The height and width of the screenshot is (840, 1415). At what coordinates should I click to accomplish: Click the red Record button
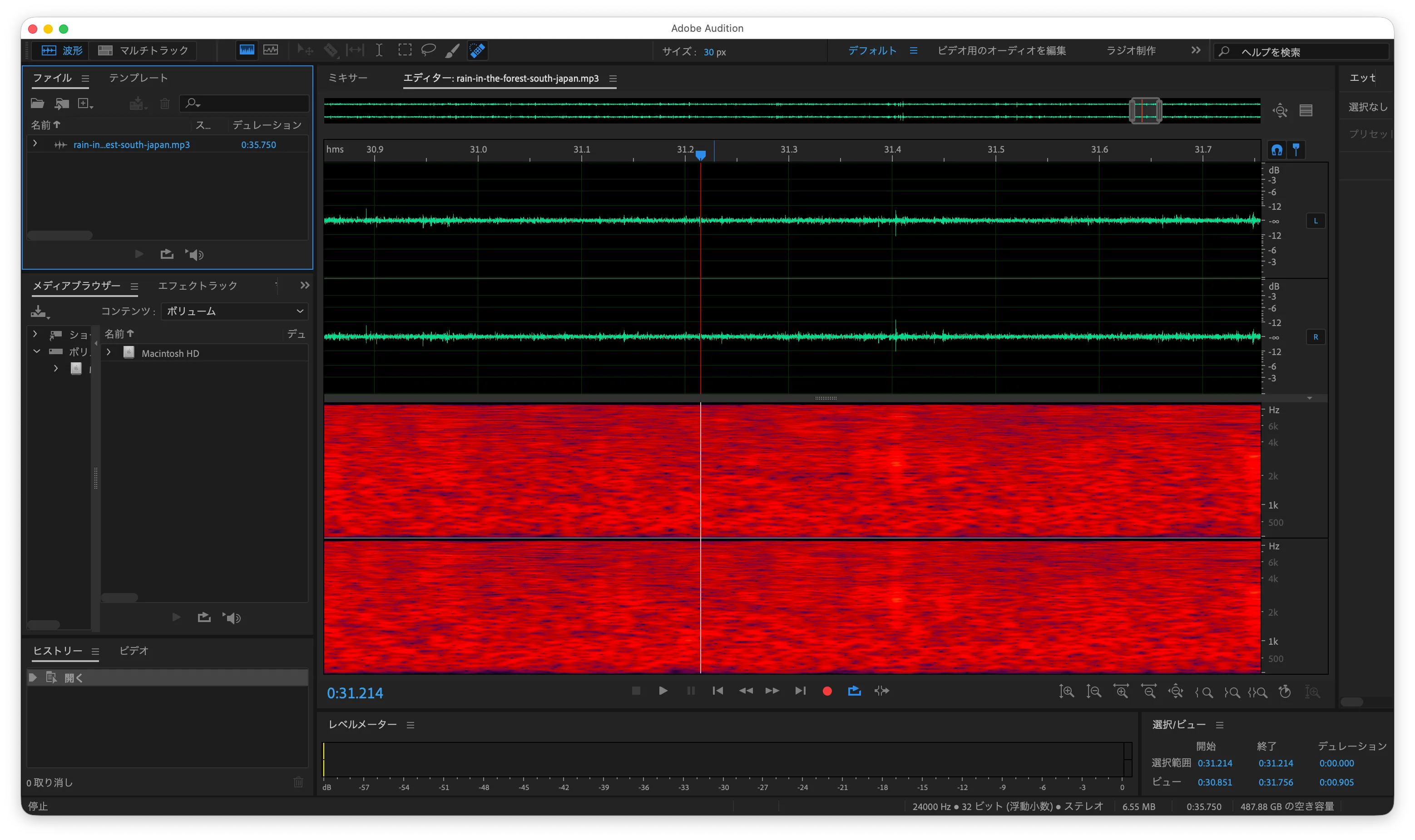pyautogui.click(x=827, y=691)
